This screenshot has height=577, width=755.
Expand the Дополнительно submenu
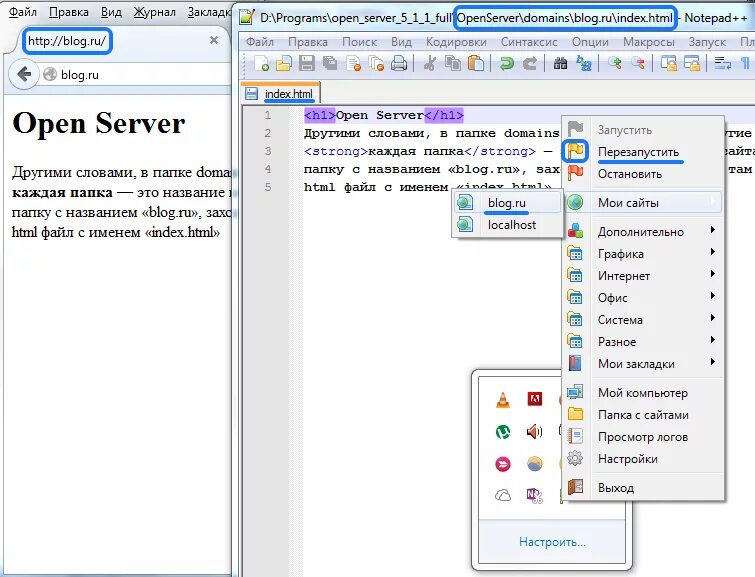click(643, 232)
